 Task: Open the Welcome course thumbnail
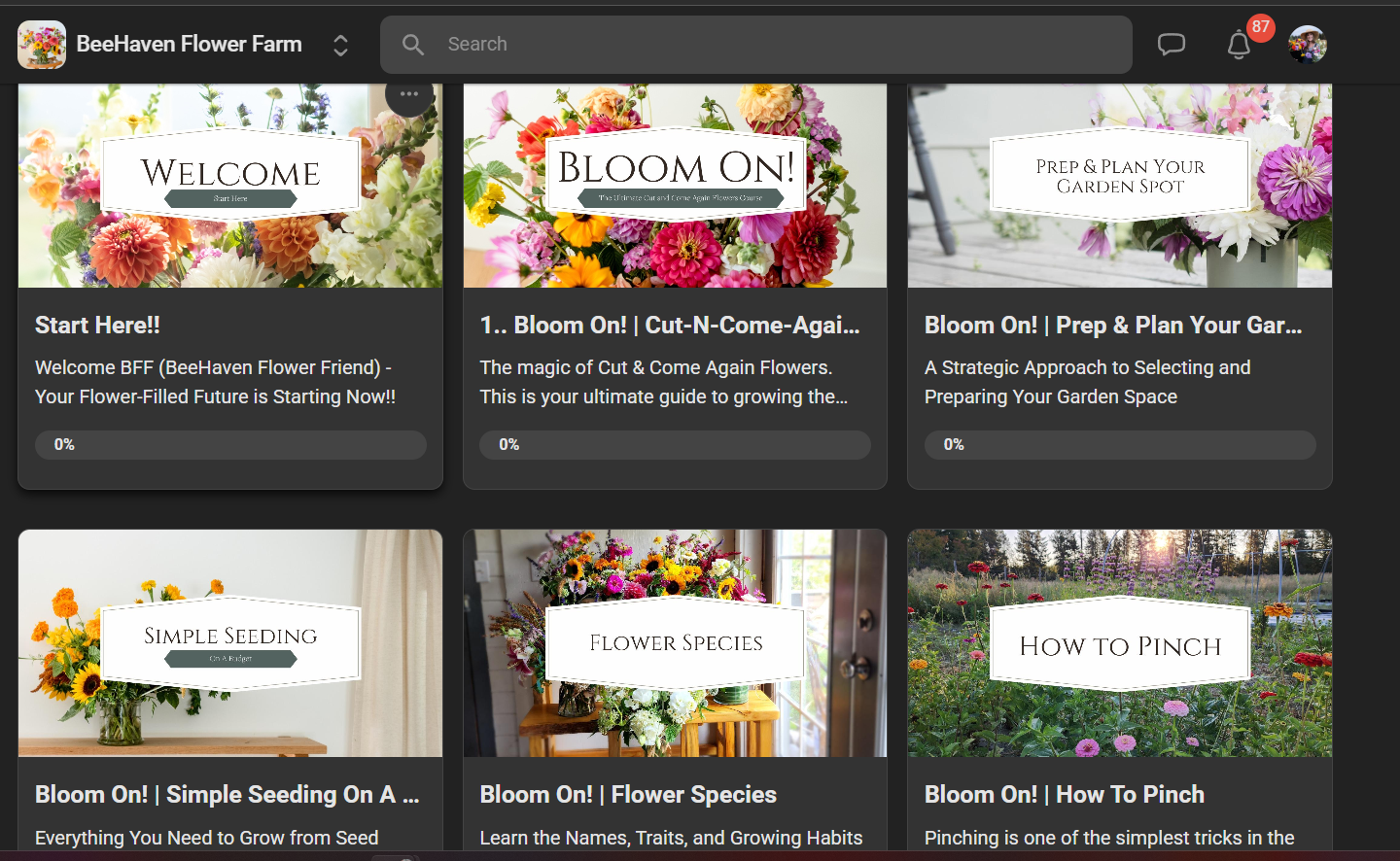pyautogui.click(x=230, y=186)
